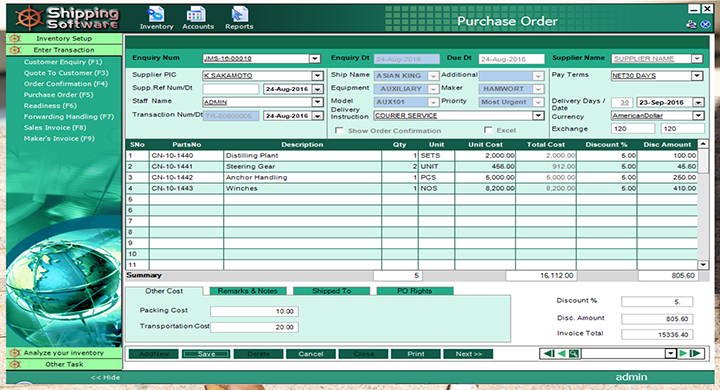
Task: Open Sales Invoice (F8)
Action: (x=55, y=128)
